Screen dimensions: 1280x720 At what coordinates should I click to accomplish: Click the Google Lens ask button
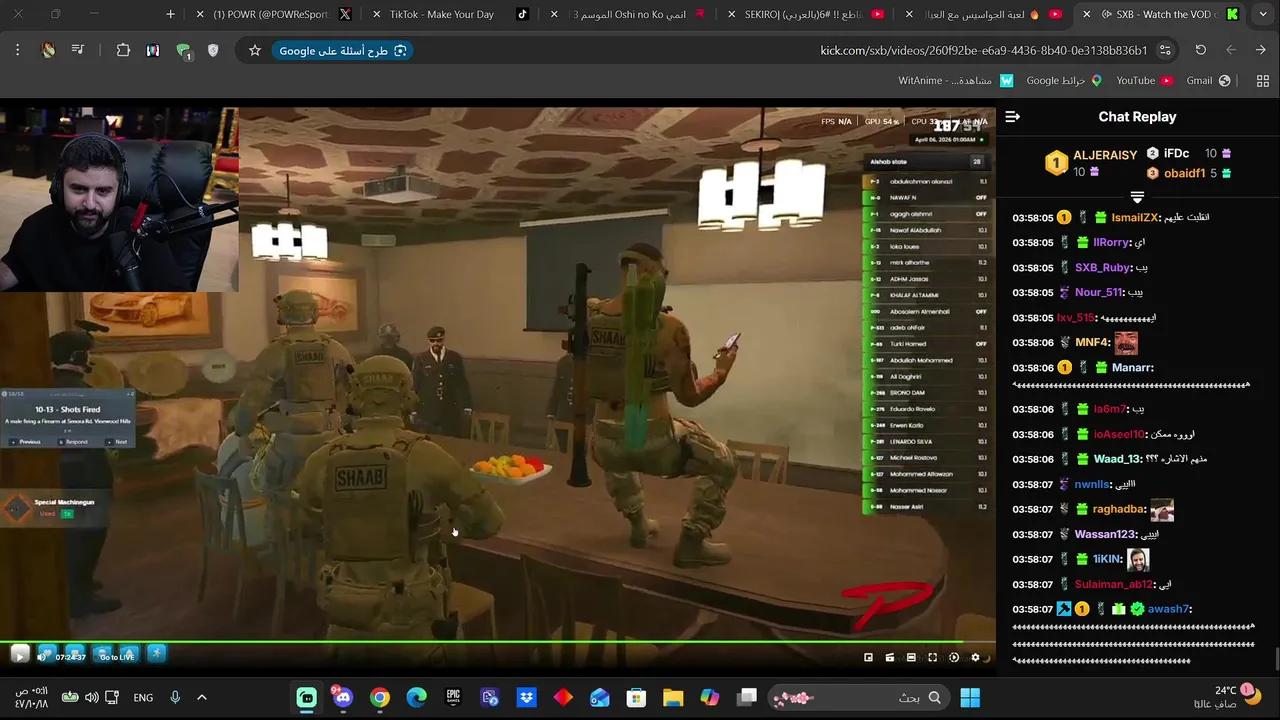pyautogui.click(x=342, y=50)
